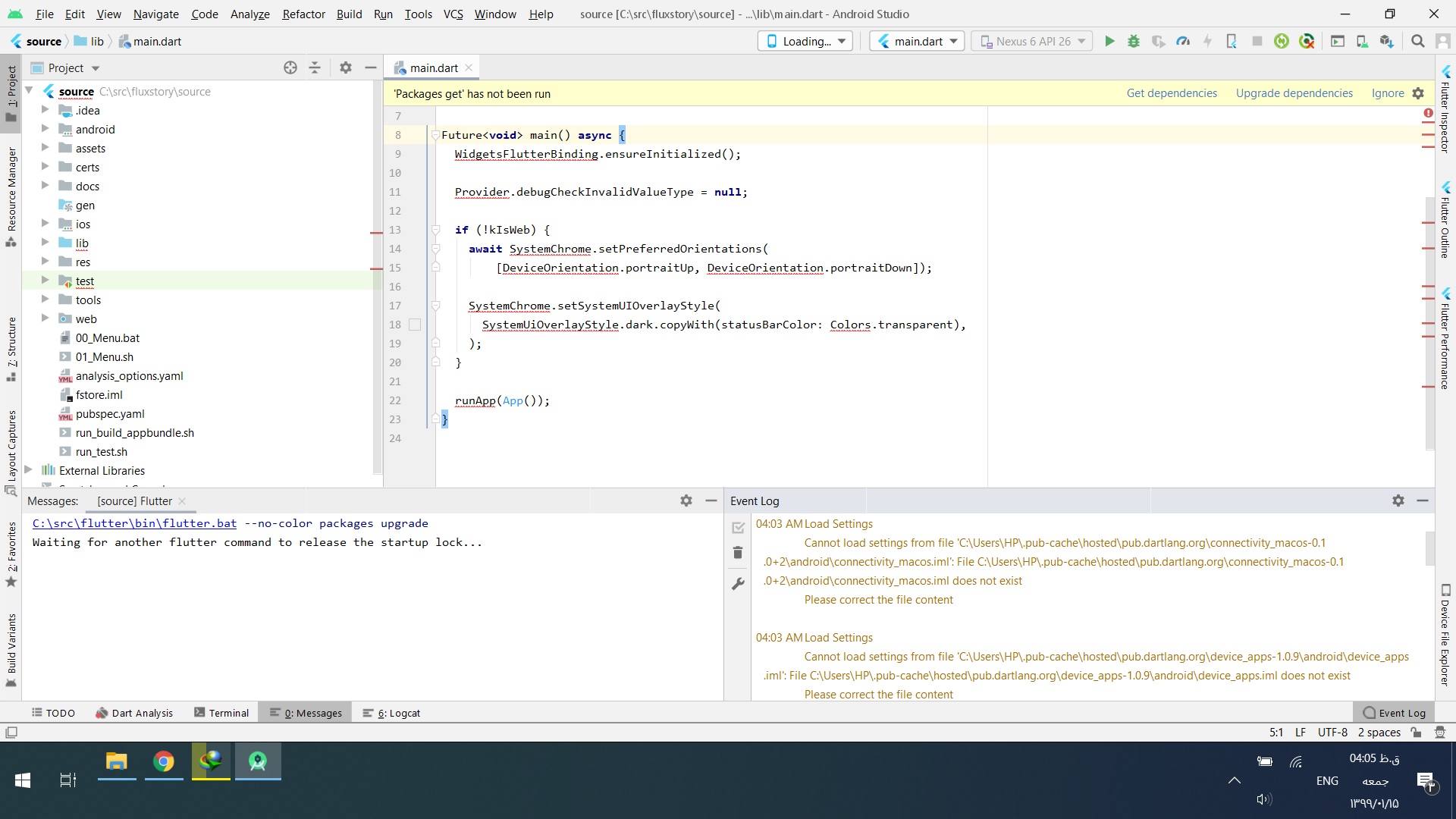Open Event Log wrench settings icon
Image resolution: width=1456 pixels, height=819 pixels.
pyautogui.click(x=738, y=584)
